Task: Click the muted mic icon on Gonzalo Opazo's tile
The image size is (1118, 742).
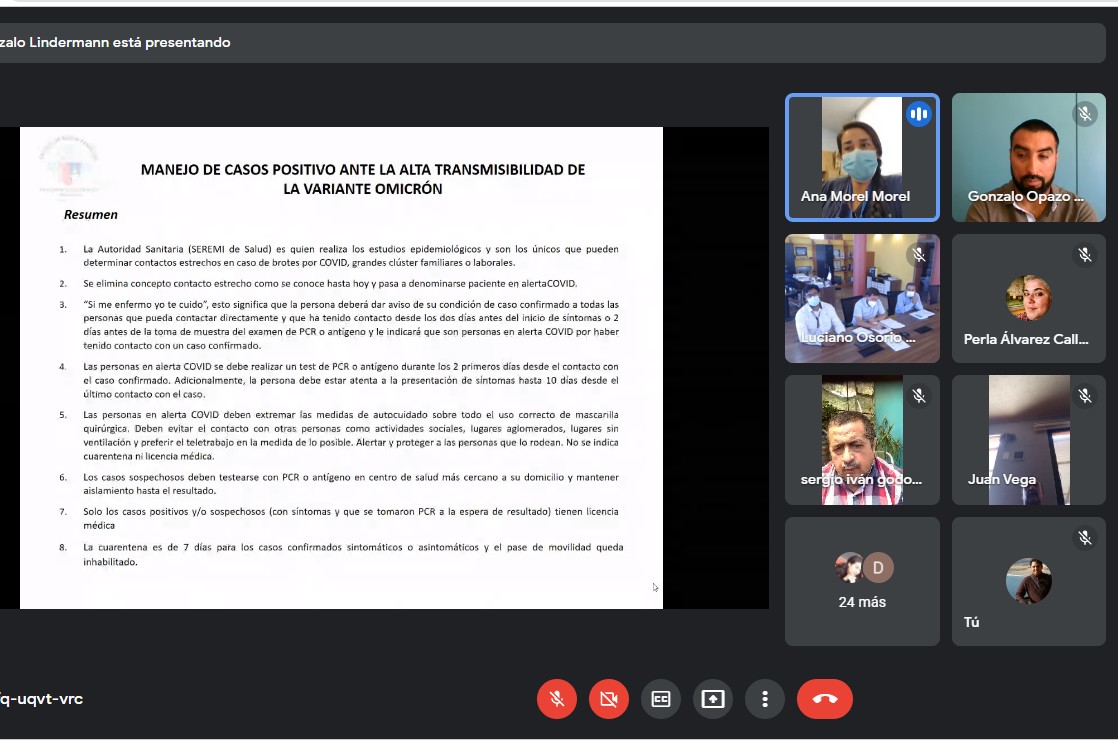Action: [x=1085, y=114]
